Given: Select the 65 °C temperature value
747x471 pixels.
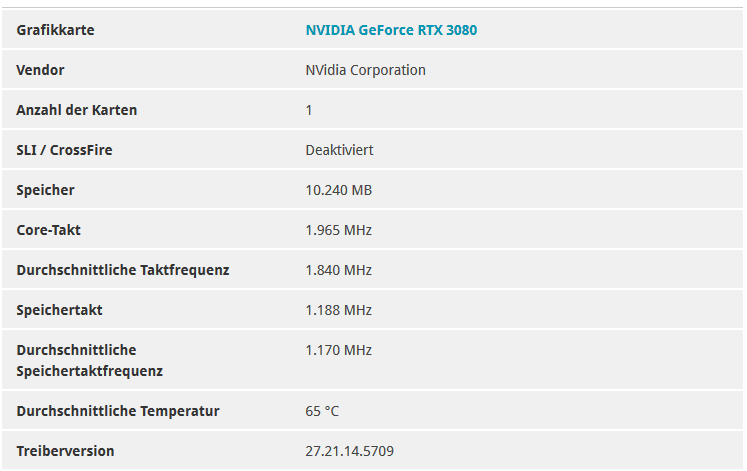Looking at the screenshot, I should (322, 411).
